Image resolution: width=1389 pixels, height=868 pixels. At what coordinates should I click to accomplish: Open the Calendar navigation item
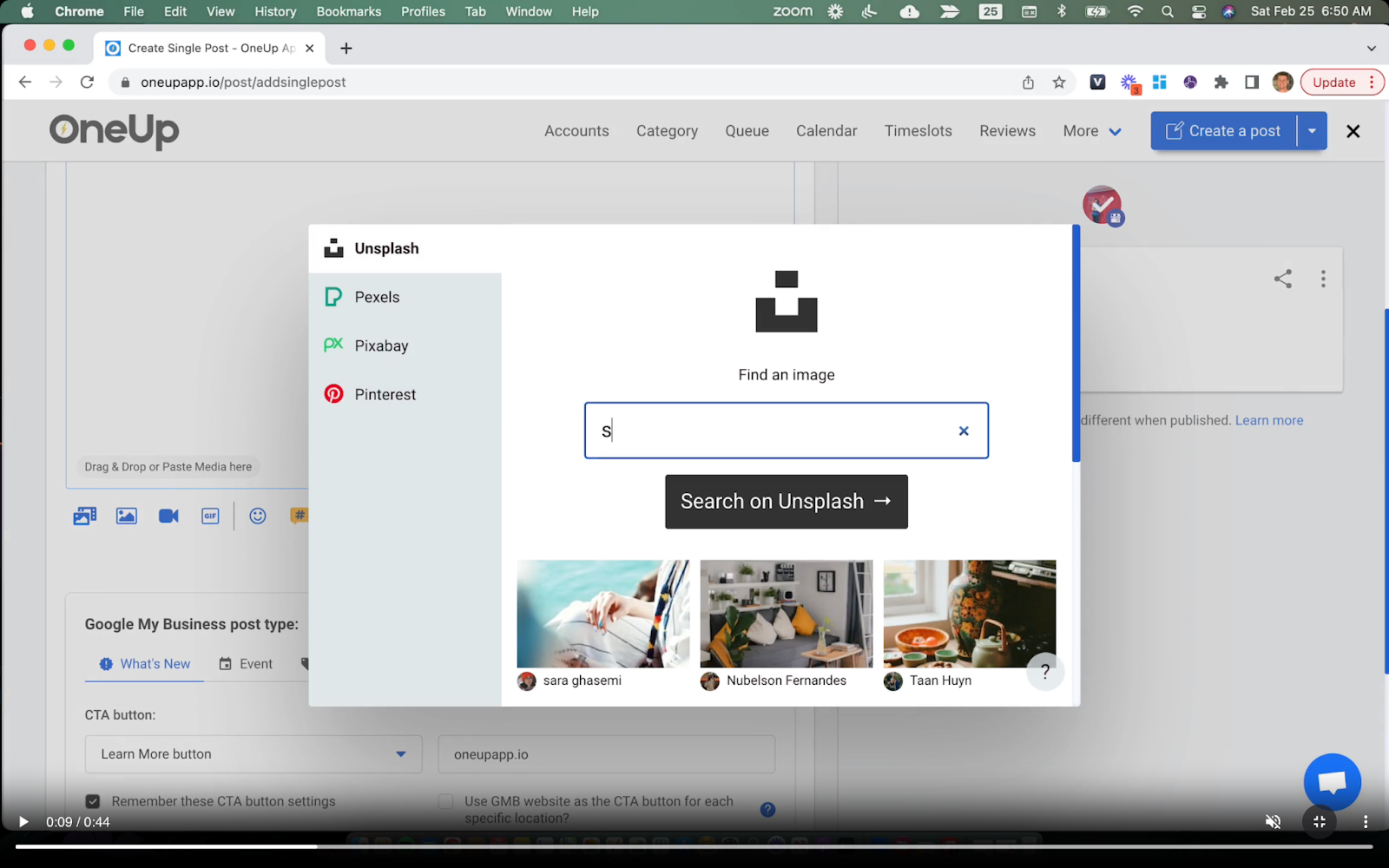(826, 131)
